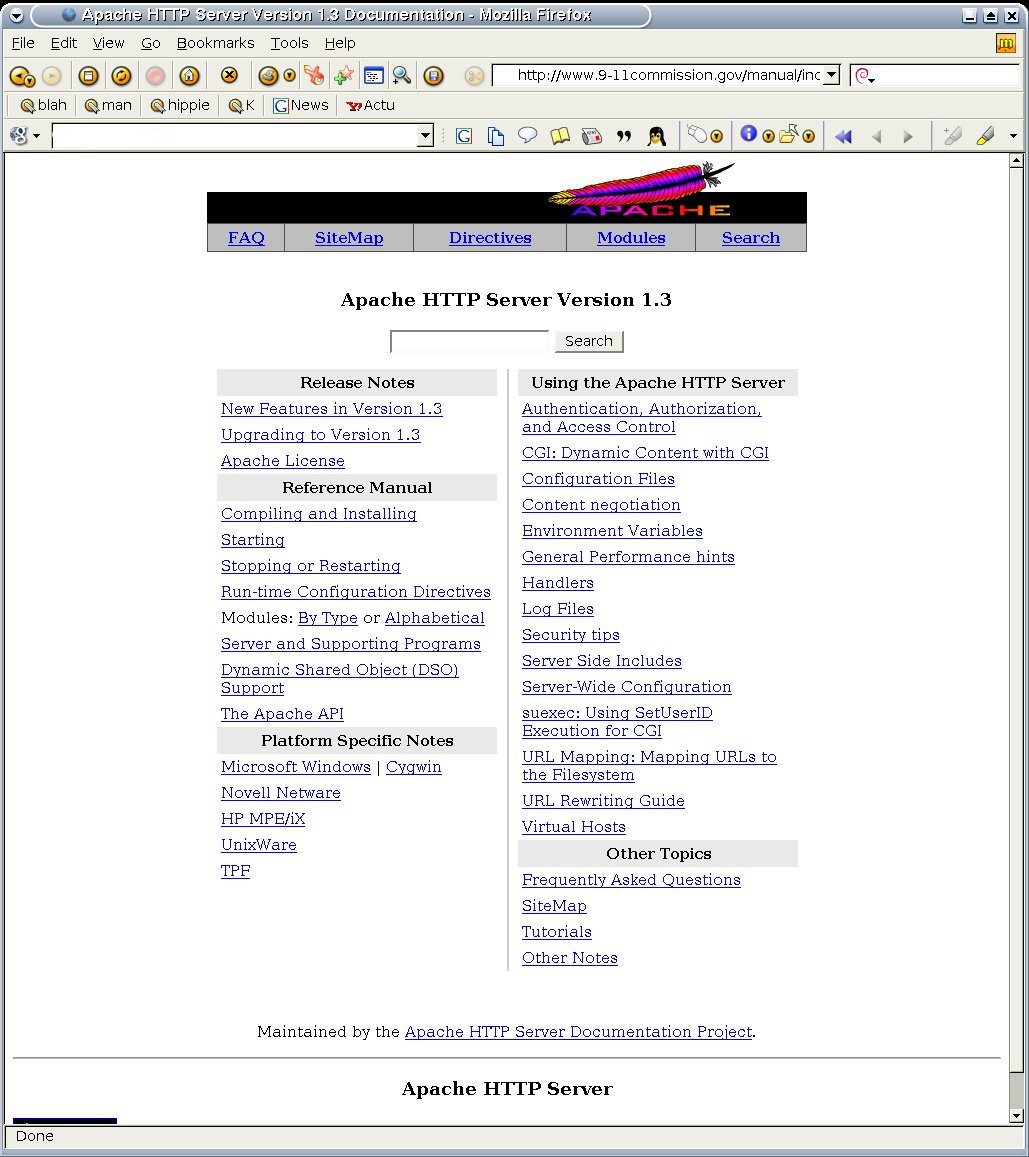Open the Google toolbar search dropdown arrow
The width and height of the screenshot is (1029, 1157).
point(425,136)
